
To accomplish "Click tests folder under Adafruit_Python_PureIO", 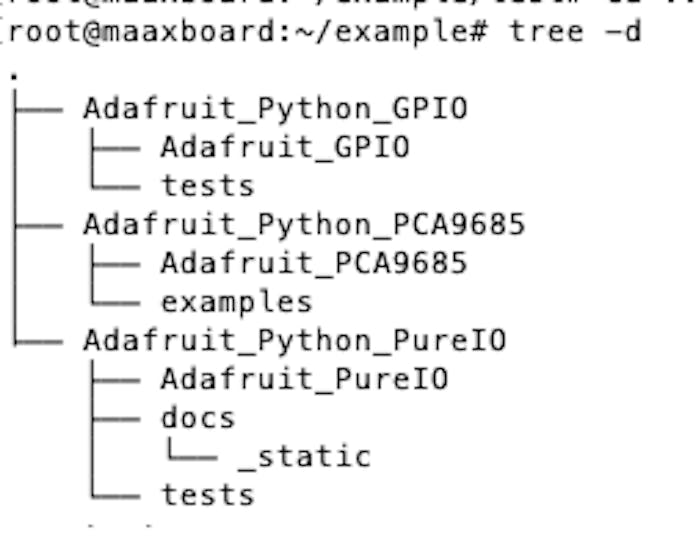I will [207, 495].
